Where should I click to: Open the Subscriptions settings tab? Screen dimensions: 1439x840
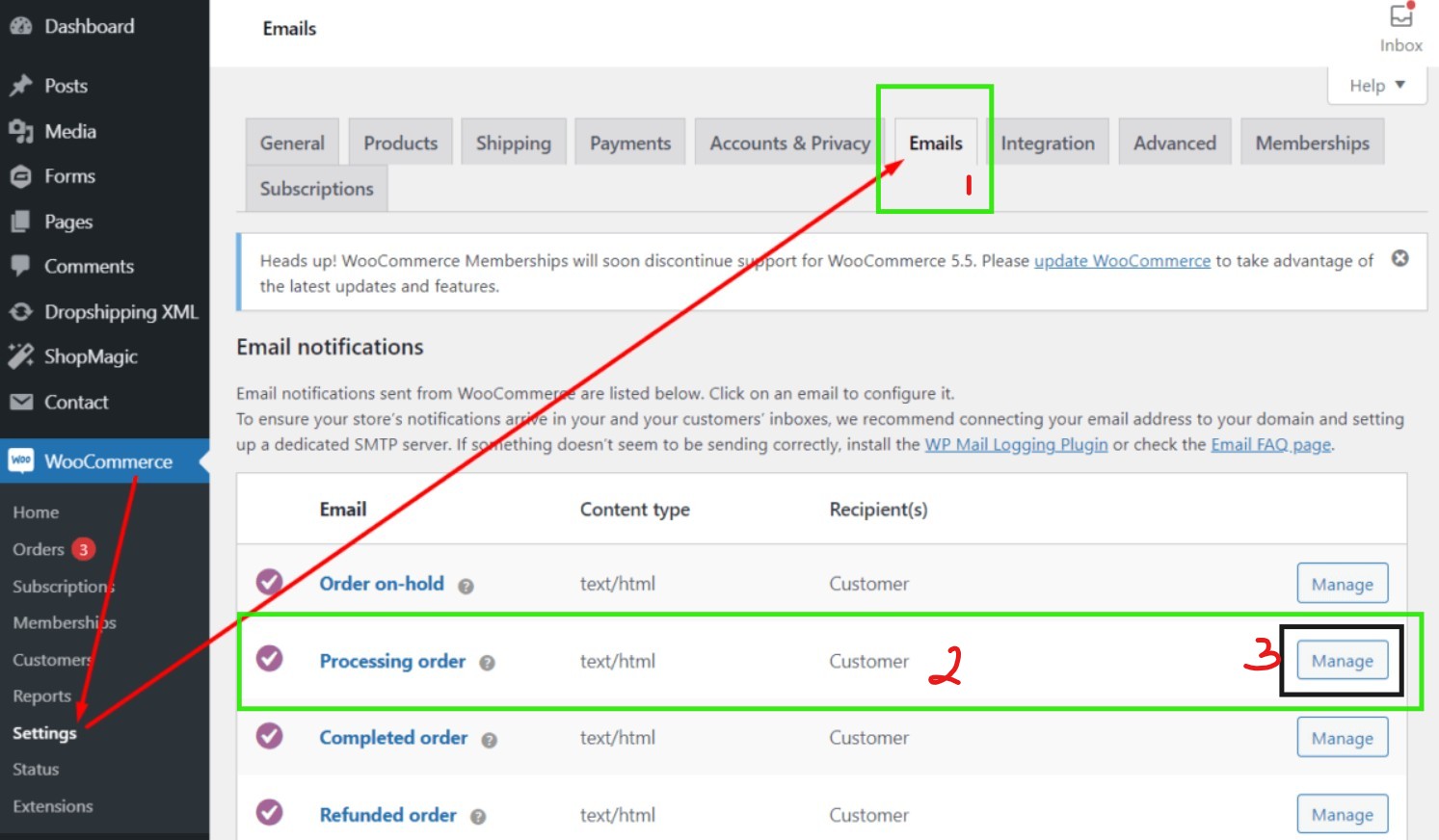point(316,188)
